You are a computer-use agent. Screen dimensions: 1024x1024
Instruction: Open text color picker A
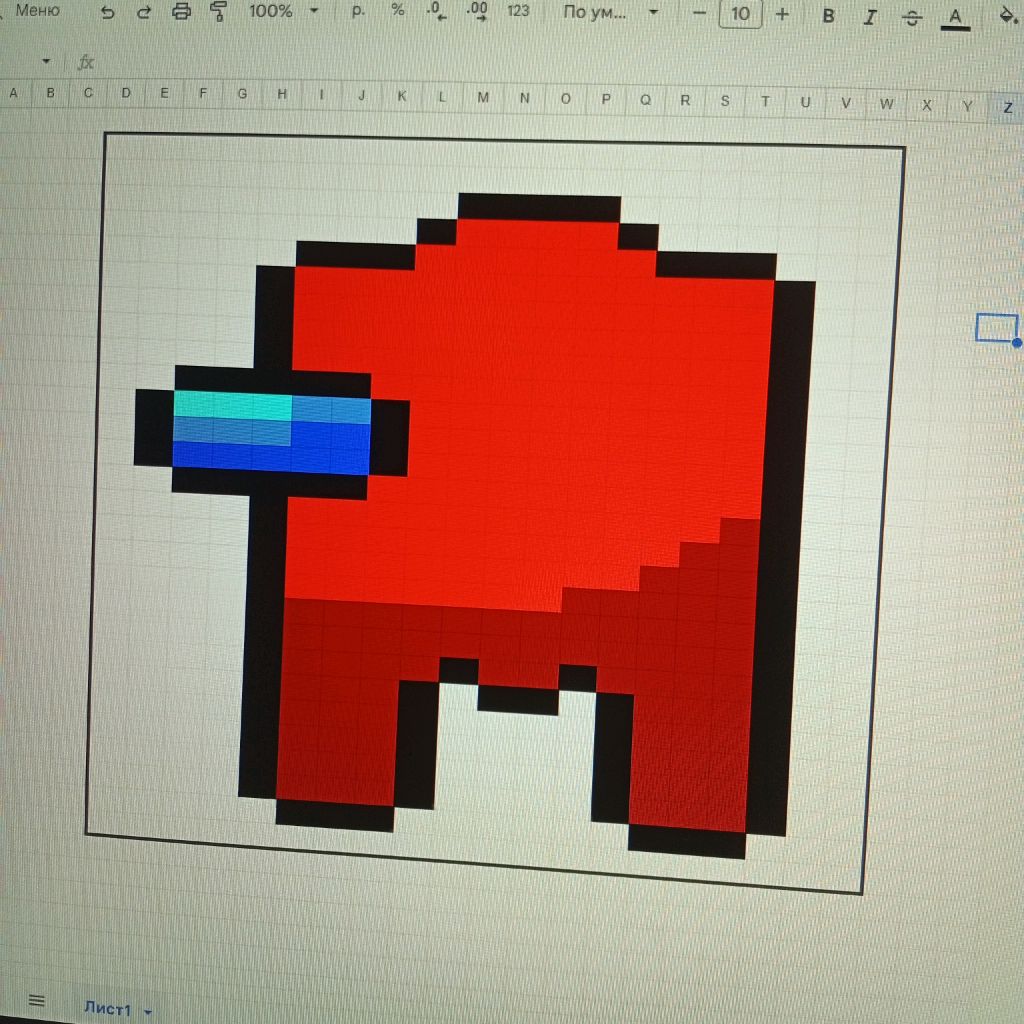click(955, 18)
